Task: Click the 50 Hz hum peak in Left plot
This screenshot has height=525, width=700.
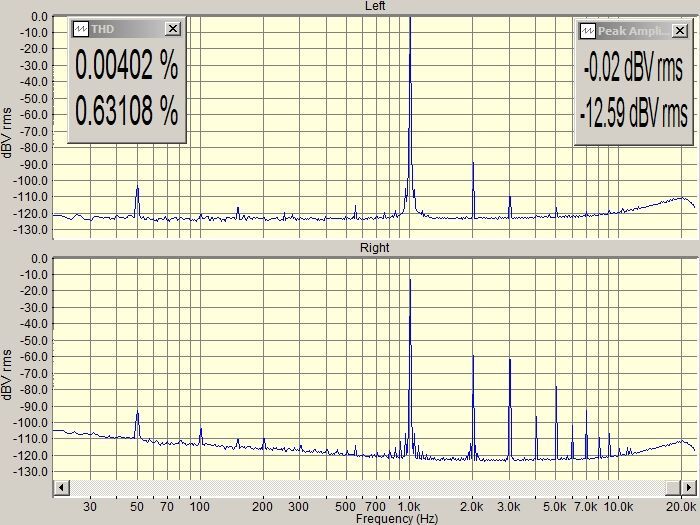Action: pos(138,201)
